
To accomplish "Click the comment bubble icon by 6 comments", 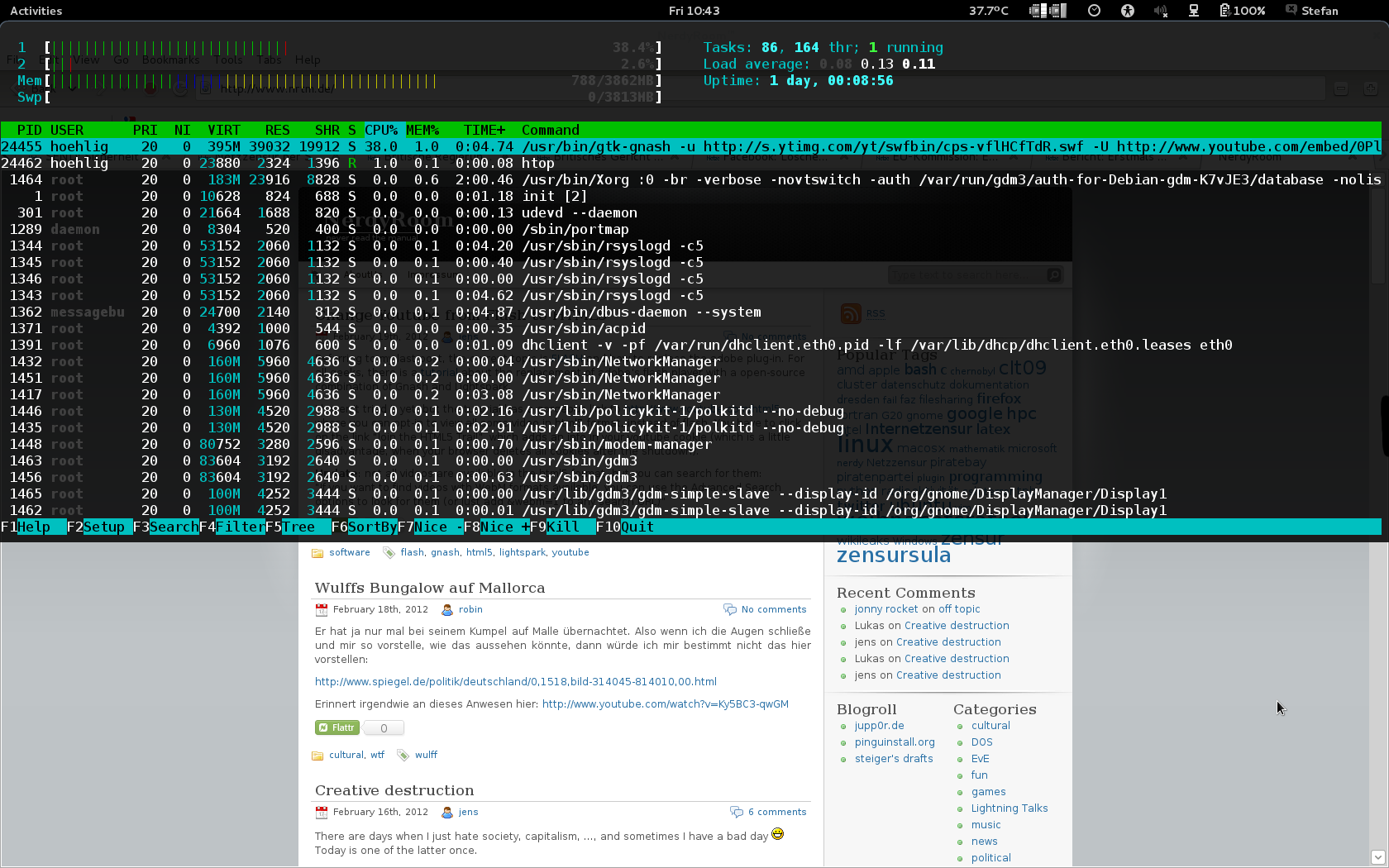I will 737,813.
